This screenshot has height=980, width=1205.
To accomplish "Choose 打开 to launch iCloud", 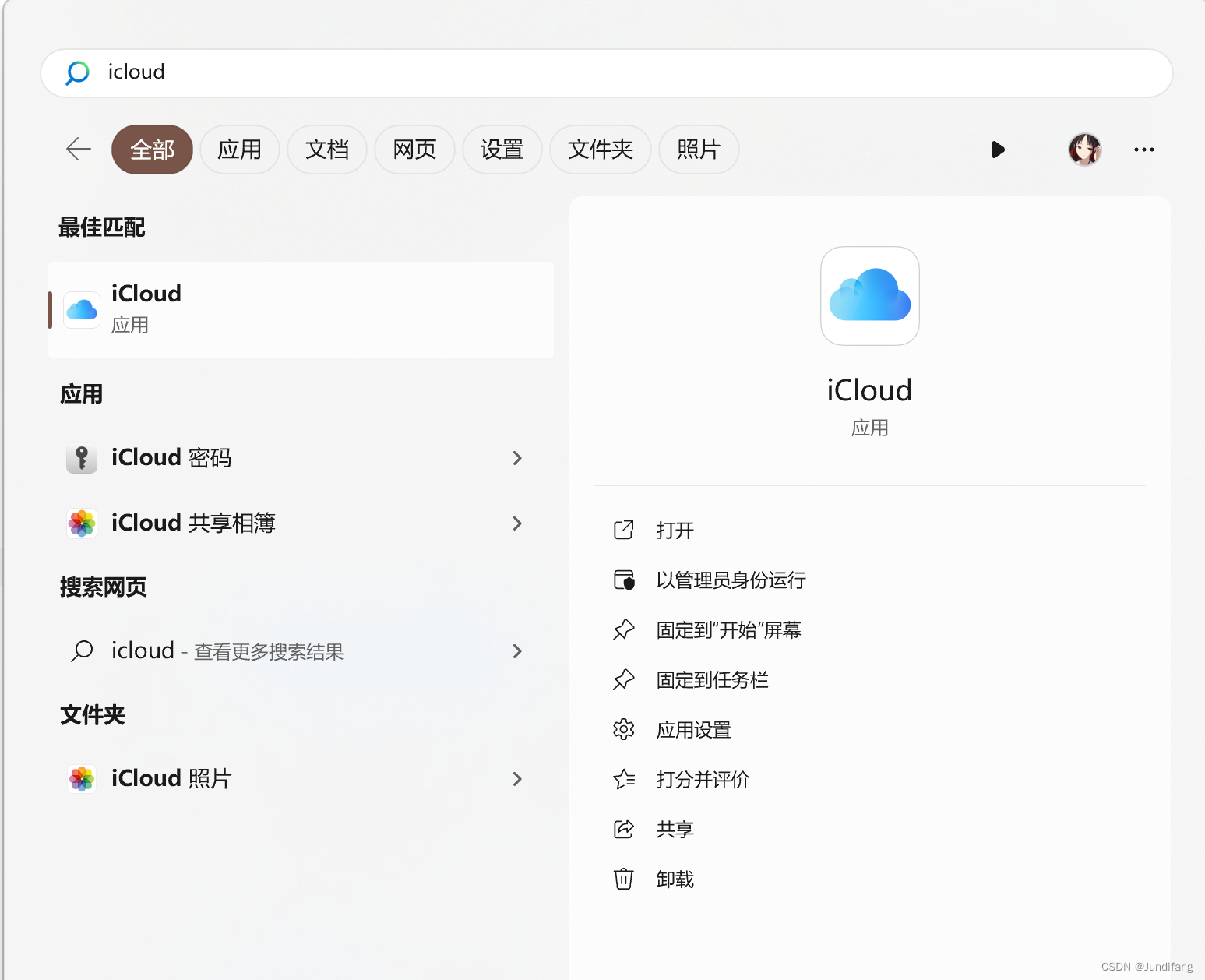I will (x=675, y=531).
